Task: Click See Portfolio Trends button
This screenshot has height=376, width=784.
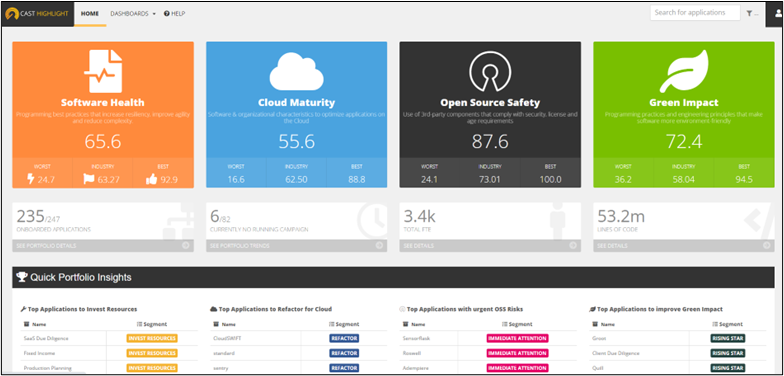Action: coord(296,246)
